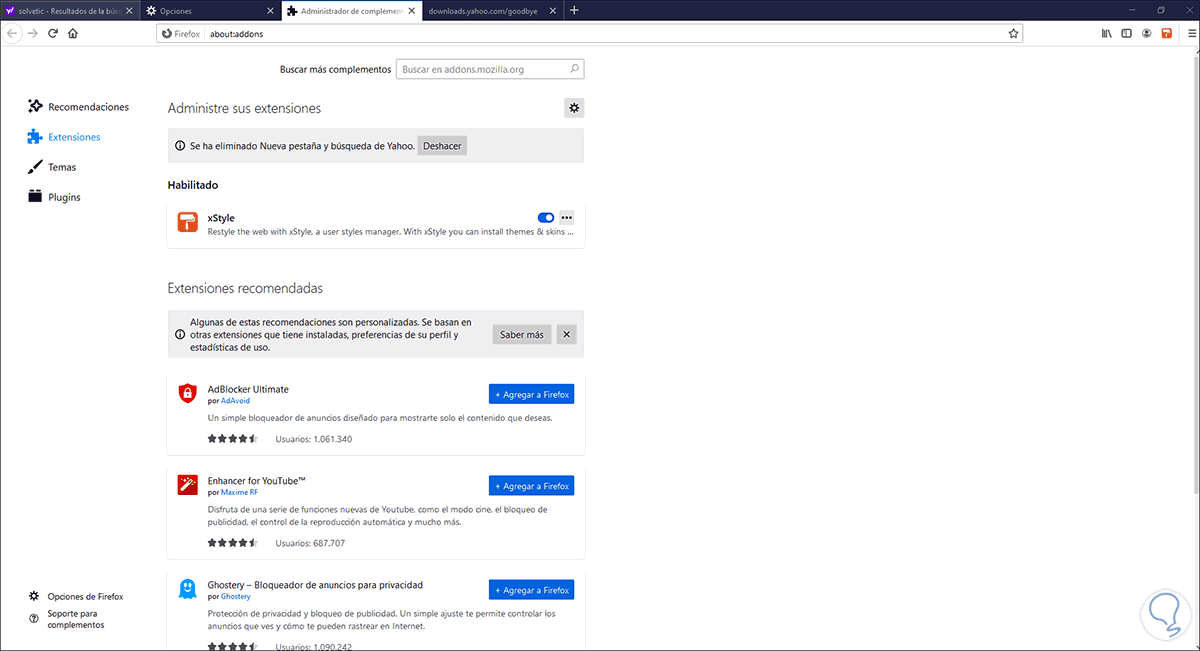Open Plugins in the sidebar

pos(55,197)
